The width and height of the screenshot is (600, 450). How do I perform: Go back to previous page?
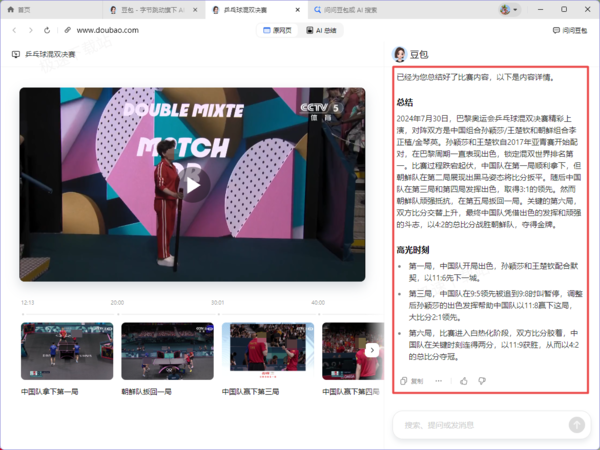pyautogui.click(x=15, y=30)
